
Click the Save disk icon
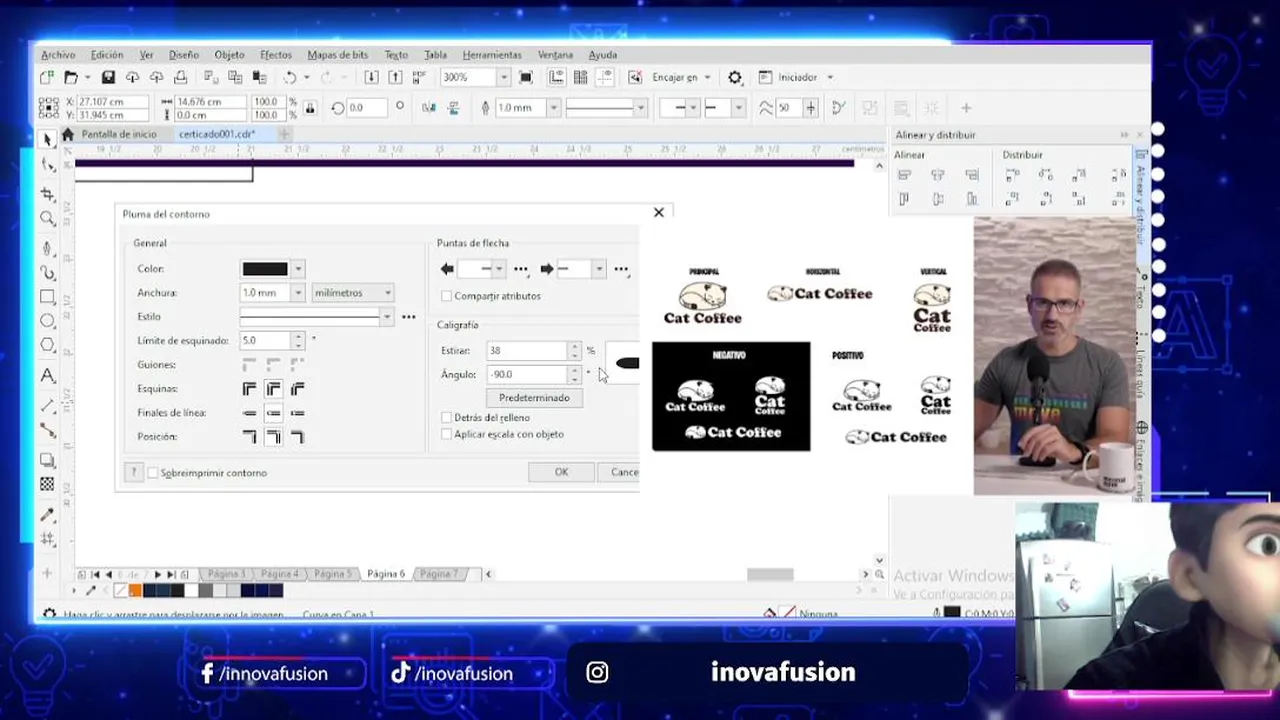pyautogui.click(x=108, y=77)
